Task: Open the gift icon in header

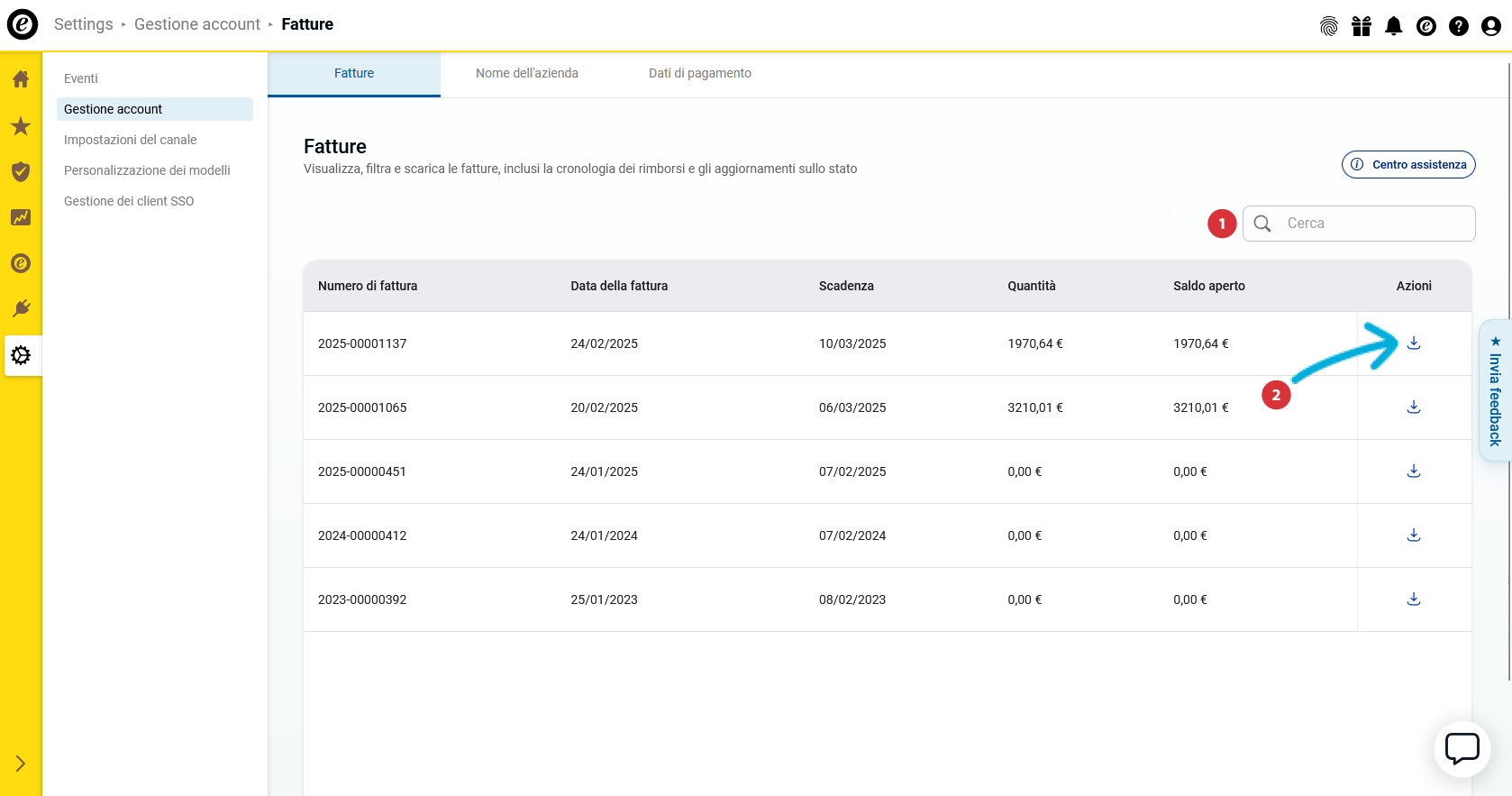Action: click(x=1361, y=26)
